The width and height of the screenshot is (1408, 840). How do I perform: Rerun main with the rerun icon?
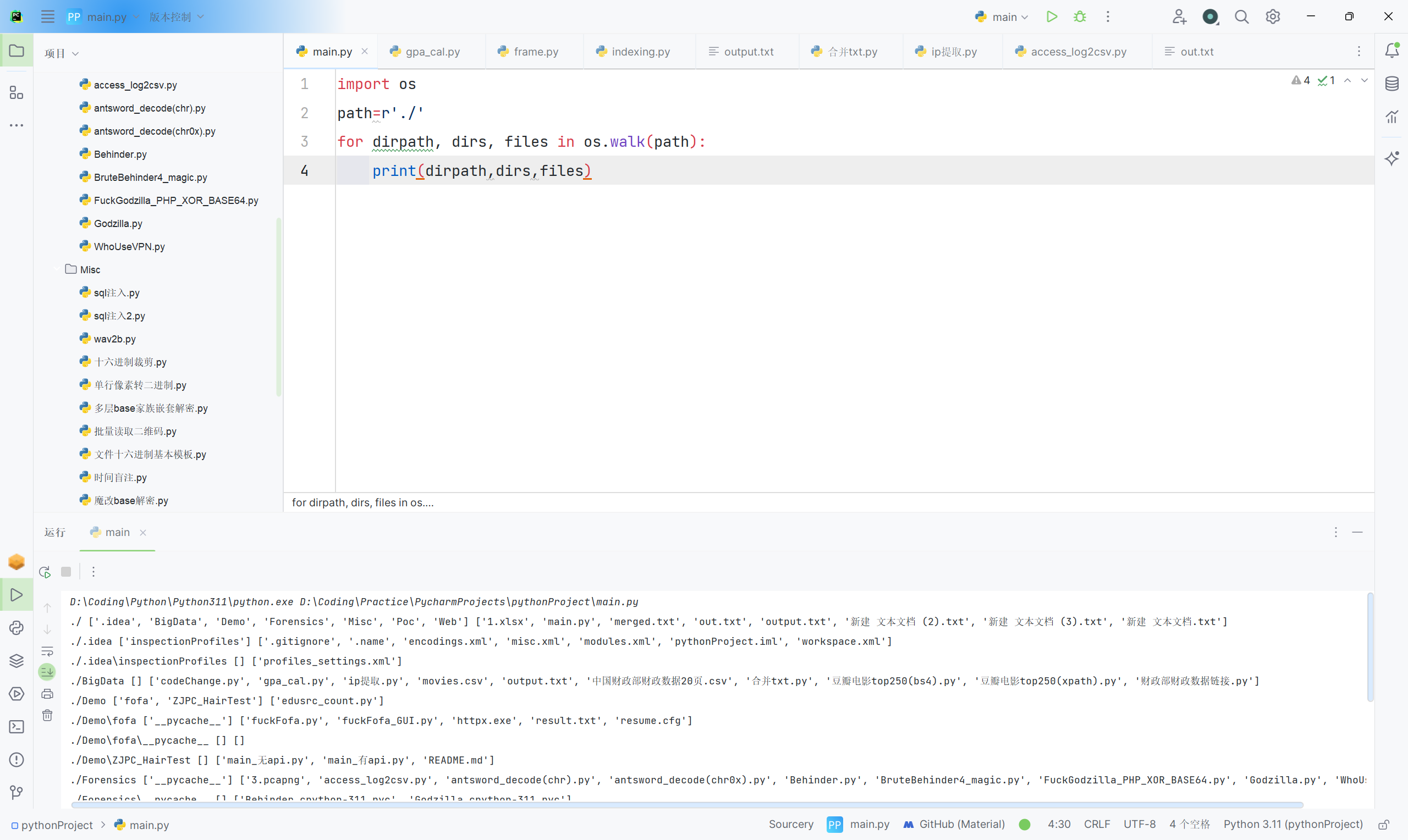45,572
